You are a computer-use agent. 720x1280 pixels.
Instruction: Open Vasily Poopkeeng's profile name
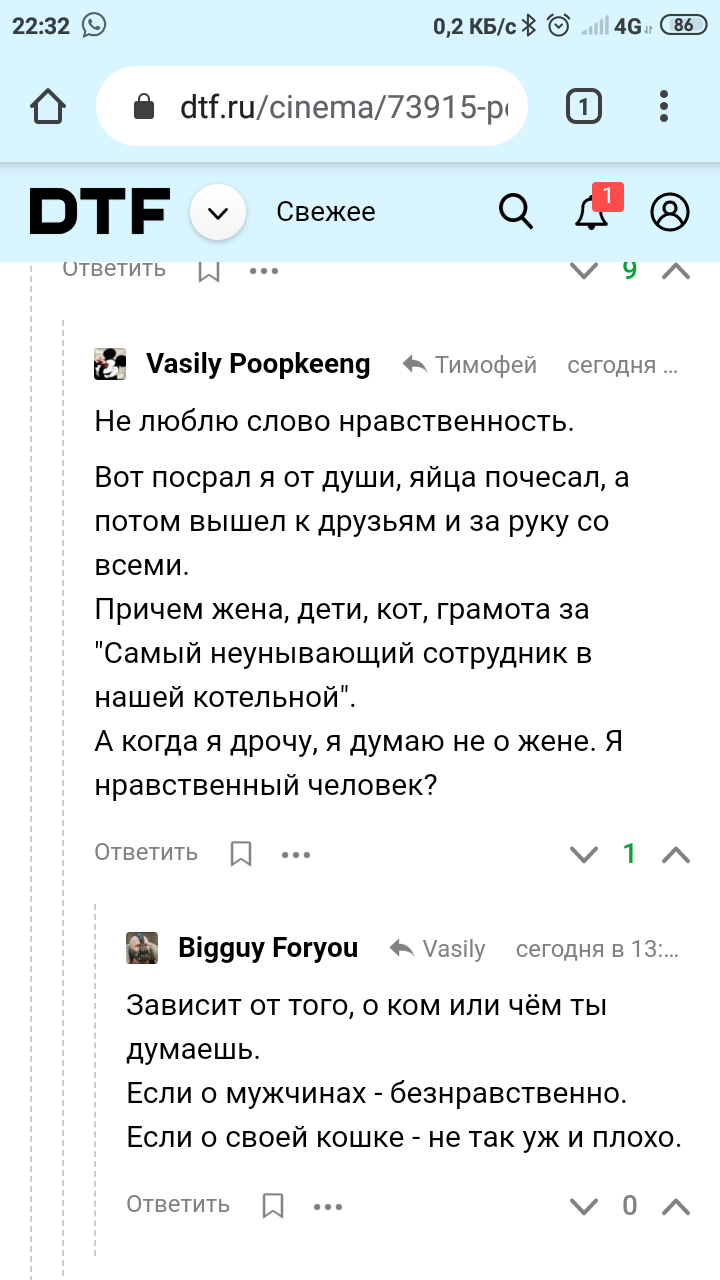click(x=258, y=364)
